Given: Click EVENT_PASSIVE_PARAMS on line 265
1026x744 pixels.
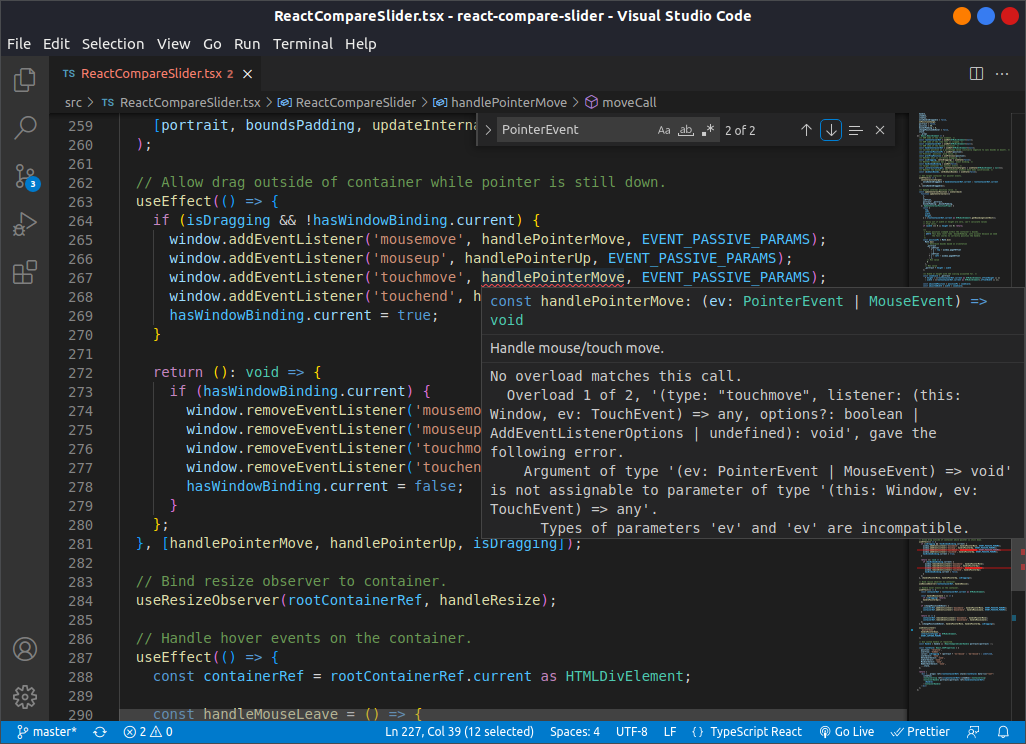Looking at the screenshot, I should coord(726,239).
